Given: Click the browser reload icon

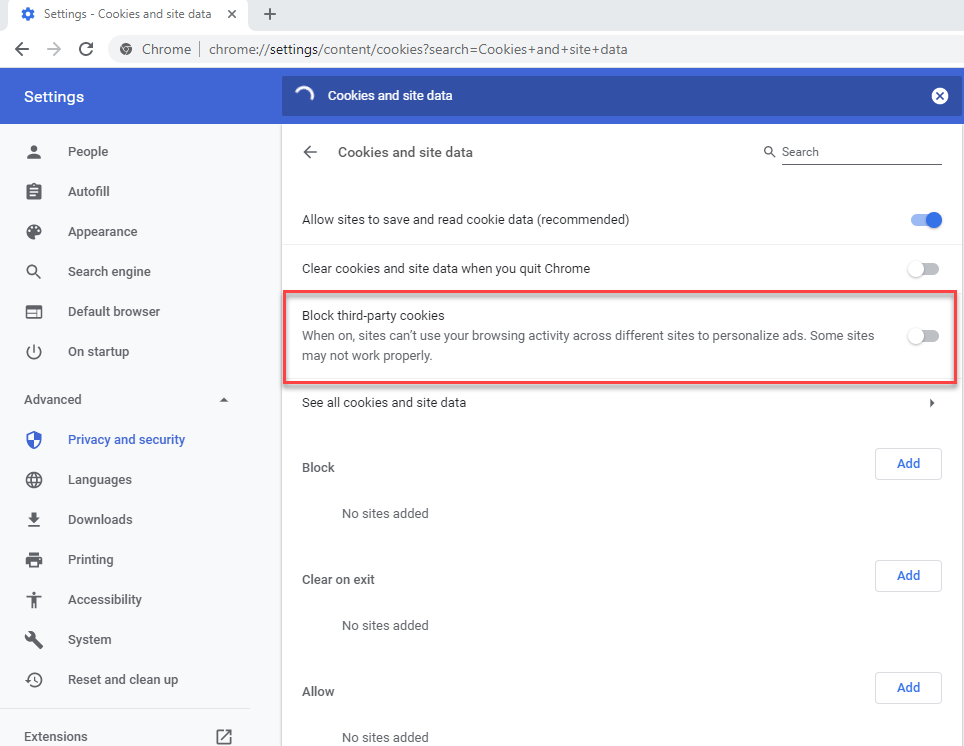Looking at the screenshot, I should click(x=86, y=49).
